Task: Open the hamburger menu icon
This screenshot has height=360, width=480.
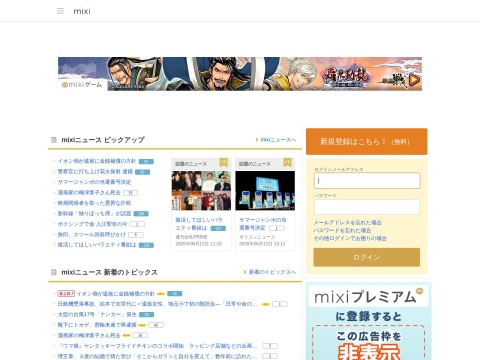Action: click(x=60, y=11)
